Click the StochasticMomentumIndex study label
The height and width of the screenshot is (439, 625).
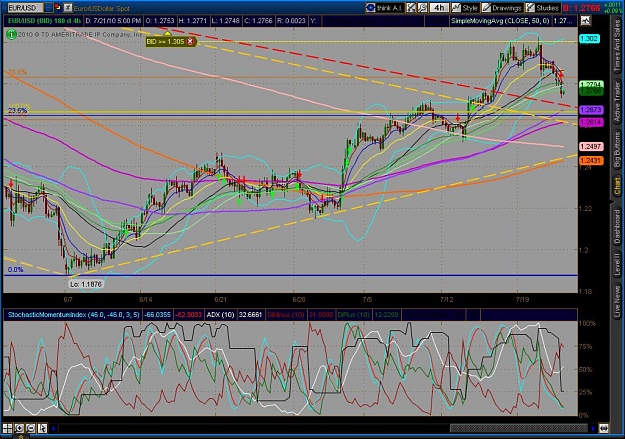pyautogui.click(x=74, y=315)
